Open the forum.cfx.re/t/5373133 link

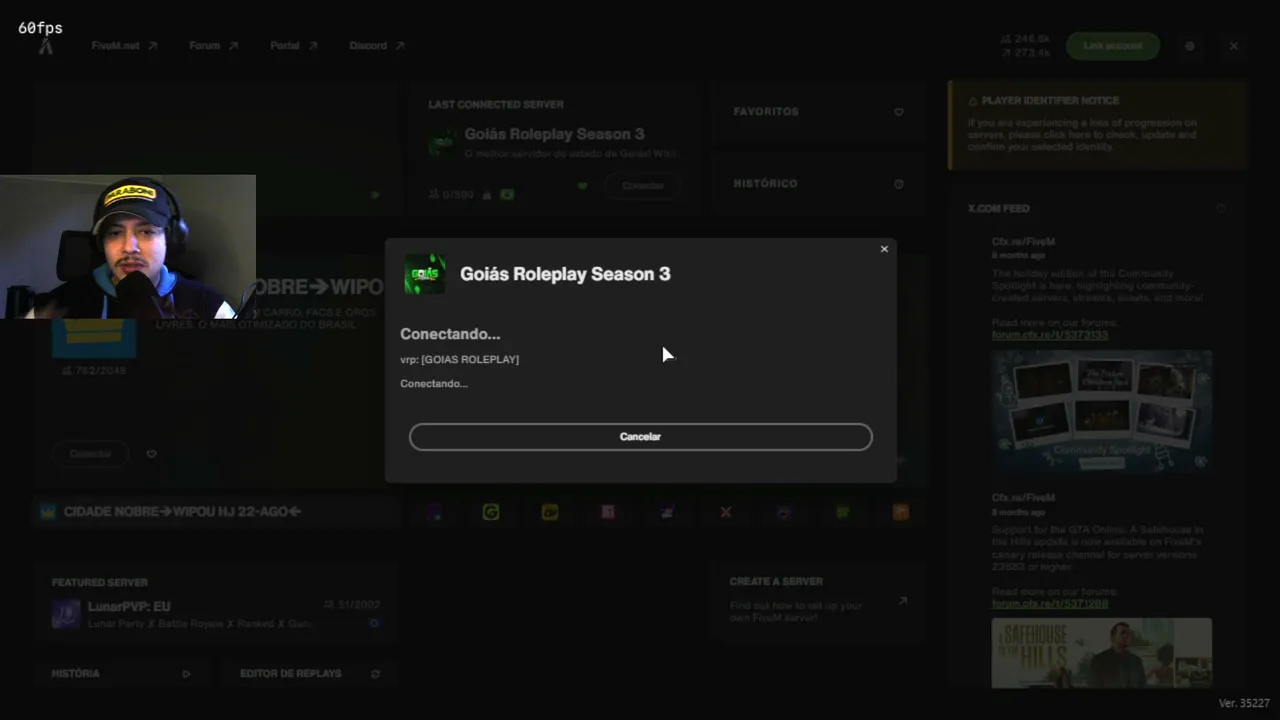[1050, 335]
